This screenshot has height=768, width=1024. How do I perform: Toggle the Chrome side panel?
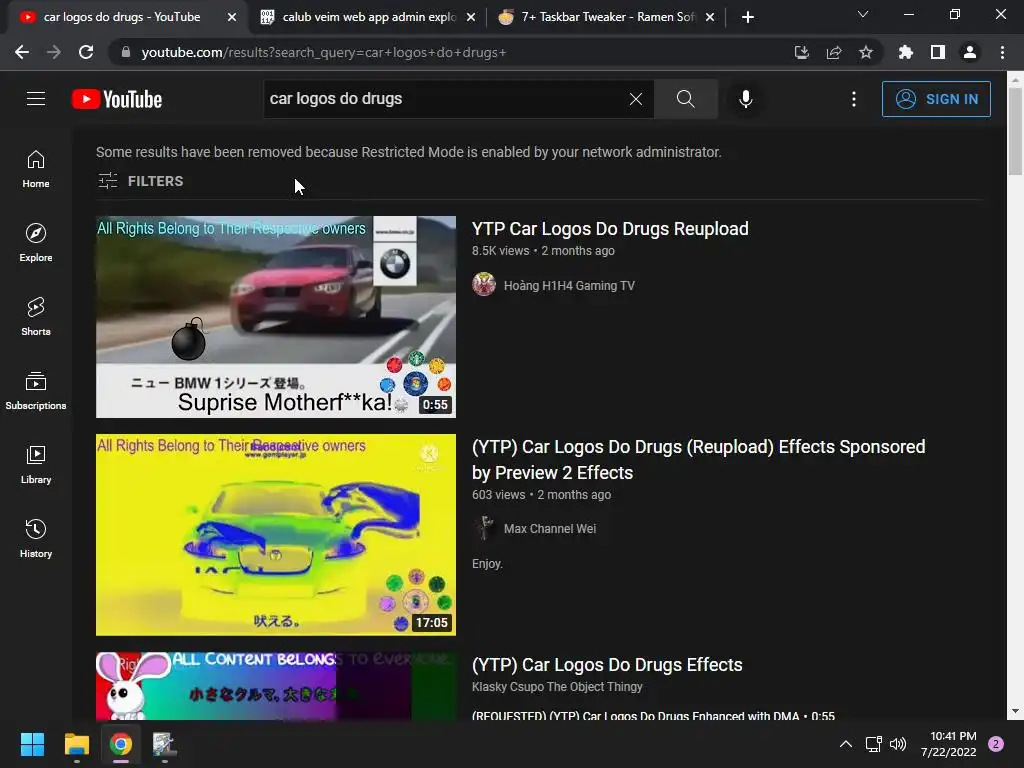[938, 52]
